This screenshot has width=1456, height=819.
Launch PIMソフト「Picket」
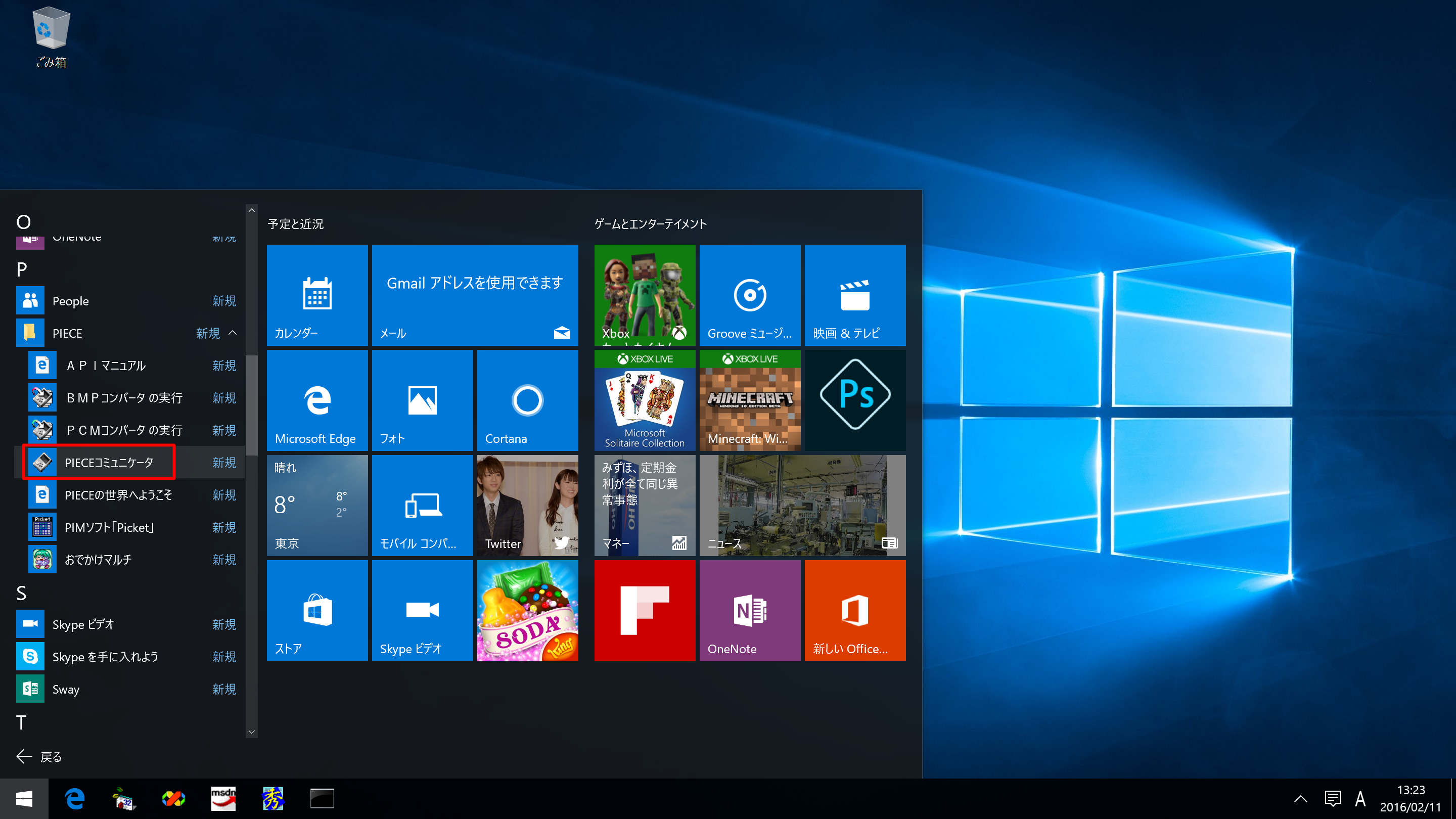(129, 527)
